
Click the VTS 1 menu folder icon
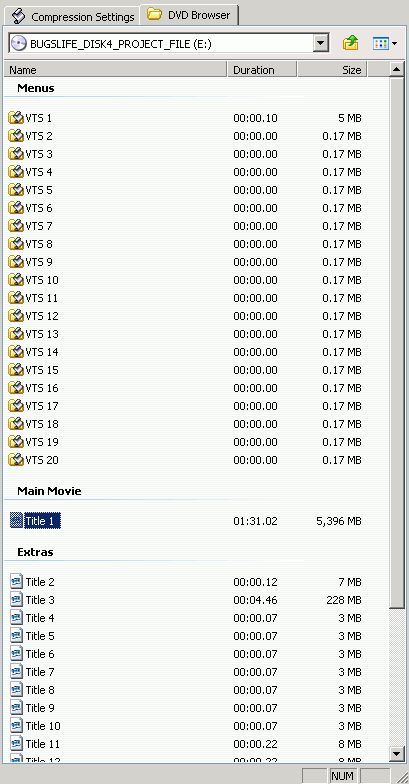pos(16,118)
